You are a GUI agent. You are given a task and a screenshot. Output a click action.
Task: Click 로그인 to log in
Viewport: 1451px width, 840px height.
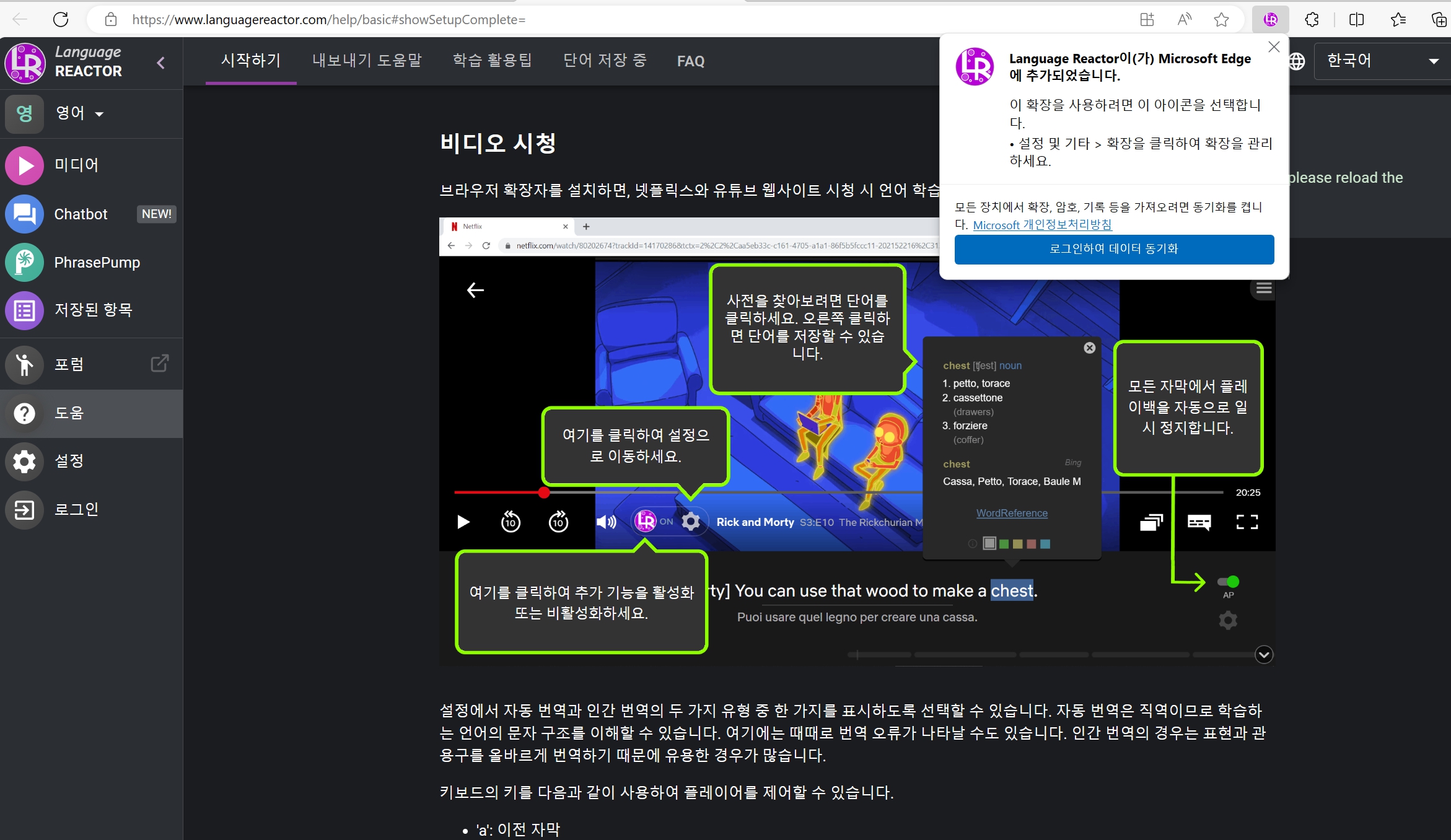click(91, 509)
